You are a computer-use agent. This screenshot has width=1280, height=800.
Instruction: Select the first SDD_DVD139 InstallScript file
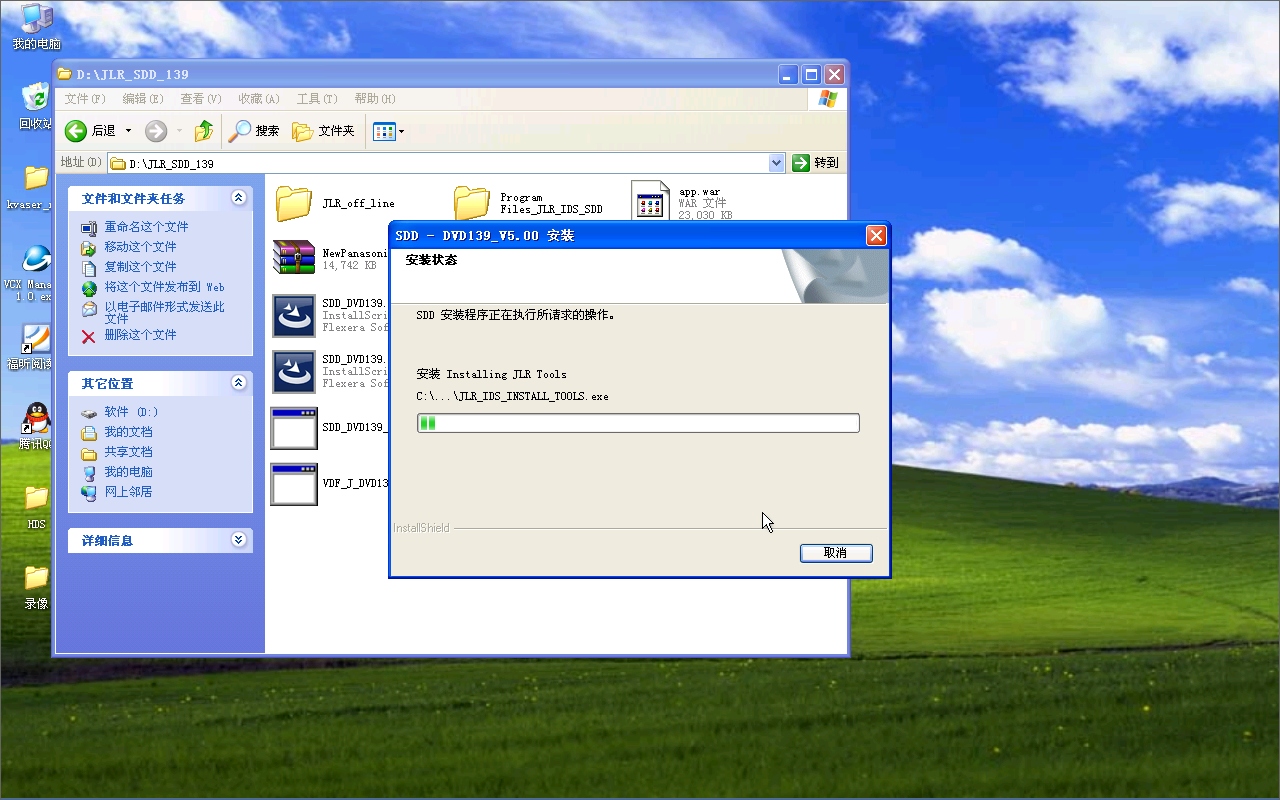[x=330, y=316]
